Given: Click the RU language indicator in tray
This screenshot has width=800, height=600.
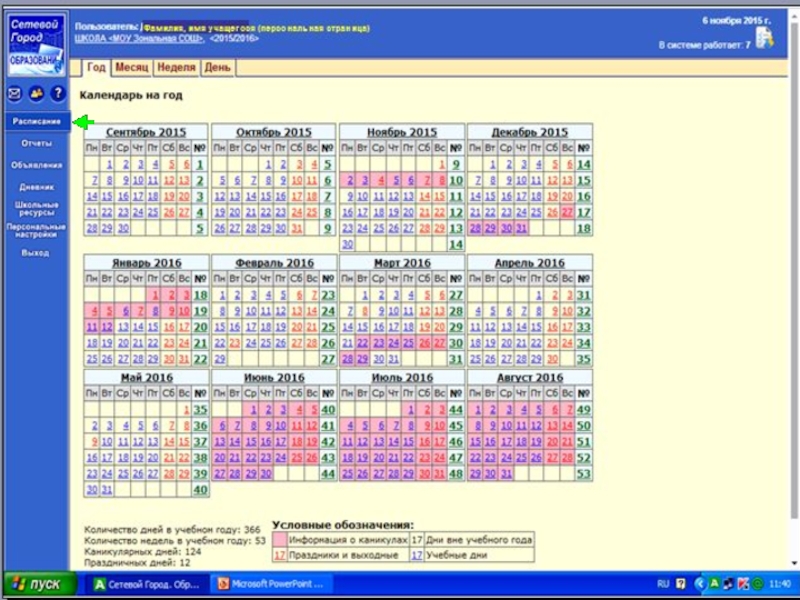Looking at the screenshot, I should click(663, 584).
